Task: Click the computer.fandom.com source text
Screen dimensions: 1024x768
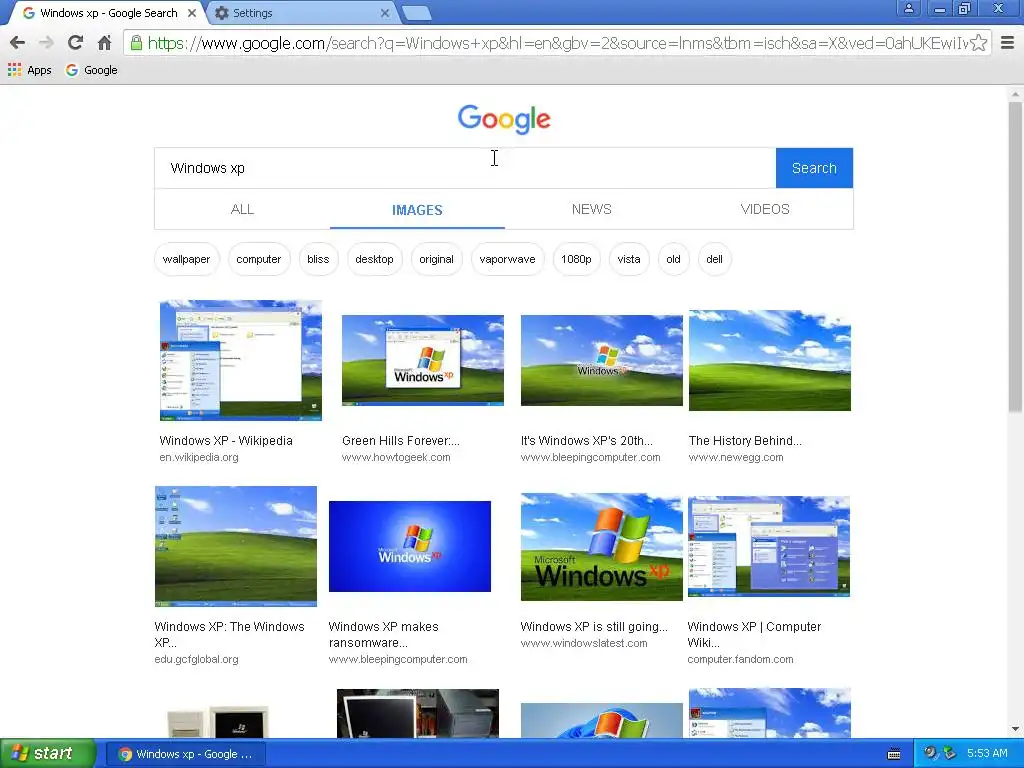Action: [741, 660]
